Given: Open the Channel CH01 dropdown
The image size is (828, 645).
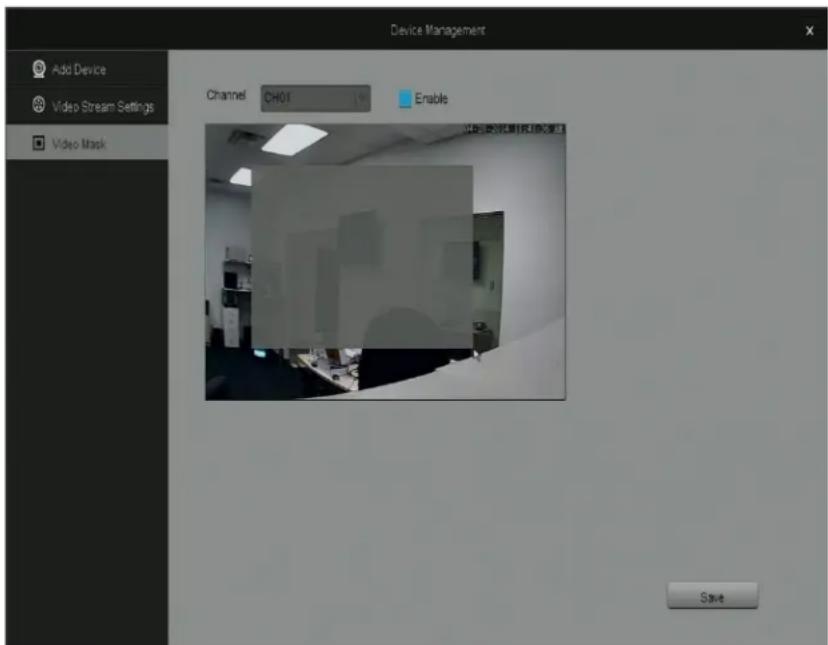Looking at the screenshot, I should pos(315,98).
